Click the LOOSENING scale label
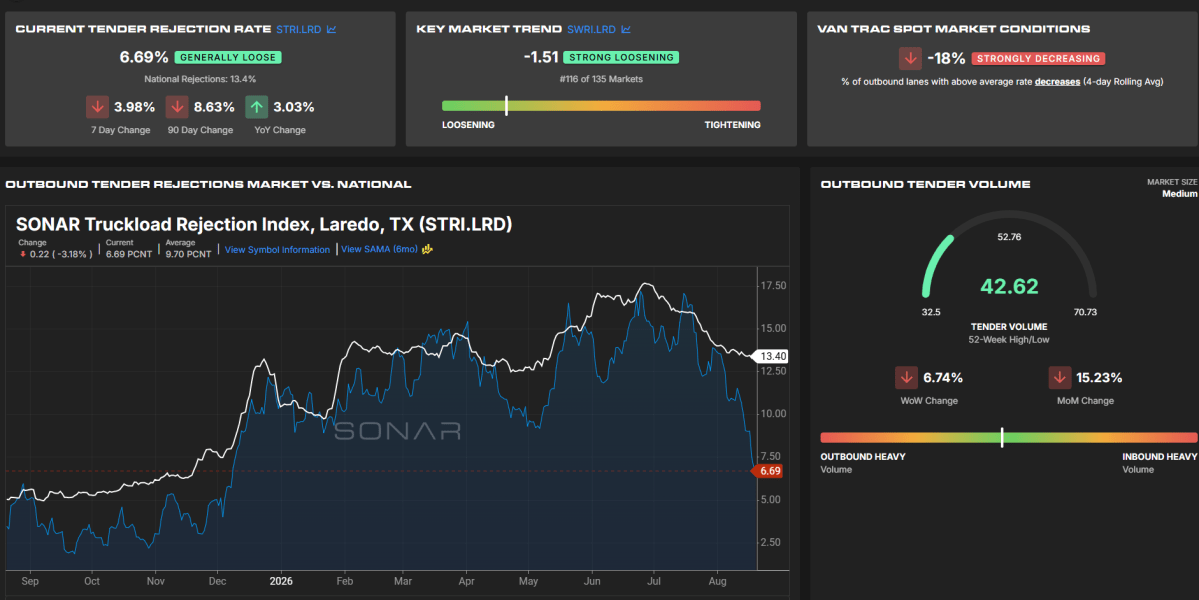This screenshot has height=600, width=1199. 468,125
